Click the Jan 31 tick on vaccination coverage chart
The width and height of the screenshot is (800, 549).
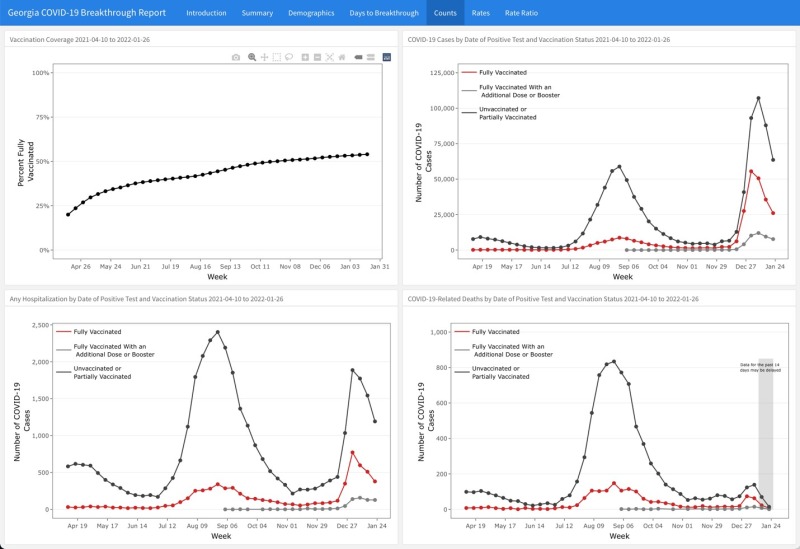[380, 266]
